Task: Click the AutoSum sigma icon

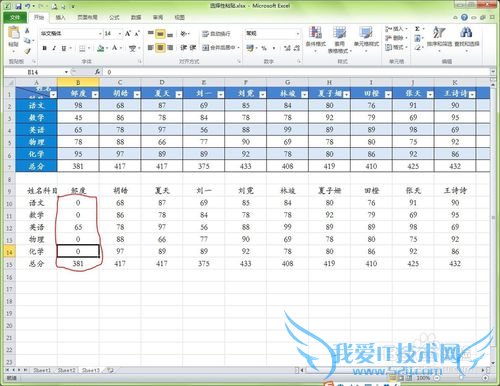Action: click(x=417, y=29)
